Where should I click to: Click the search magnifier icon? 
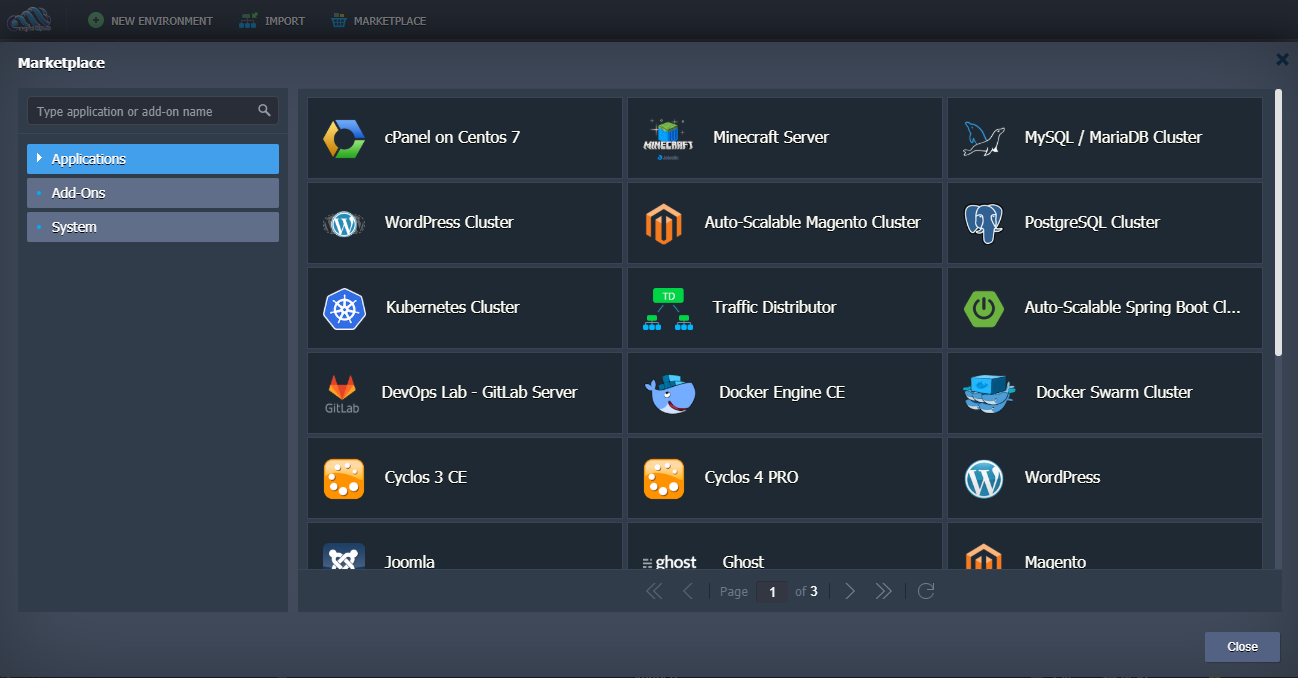(264, 111)
